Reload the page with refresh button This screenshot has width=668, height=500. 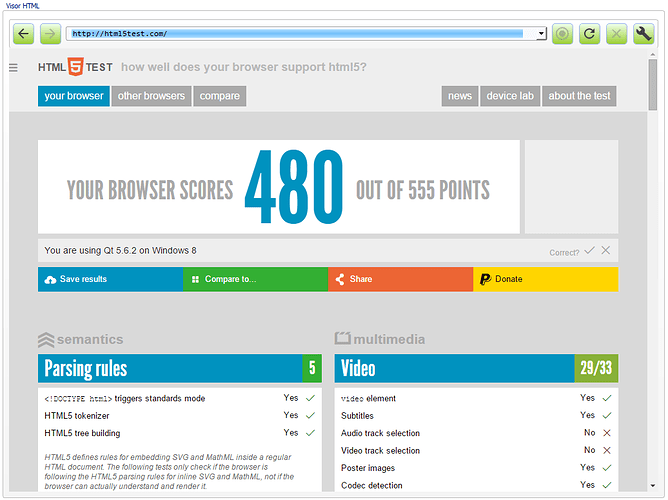pyautogui.click(x=589, y=34)
